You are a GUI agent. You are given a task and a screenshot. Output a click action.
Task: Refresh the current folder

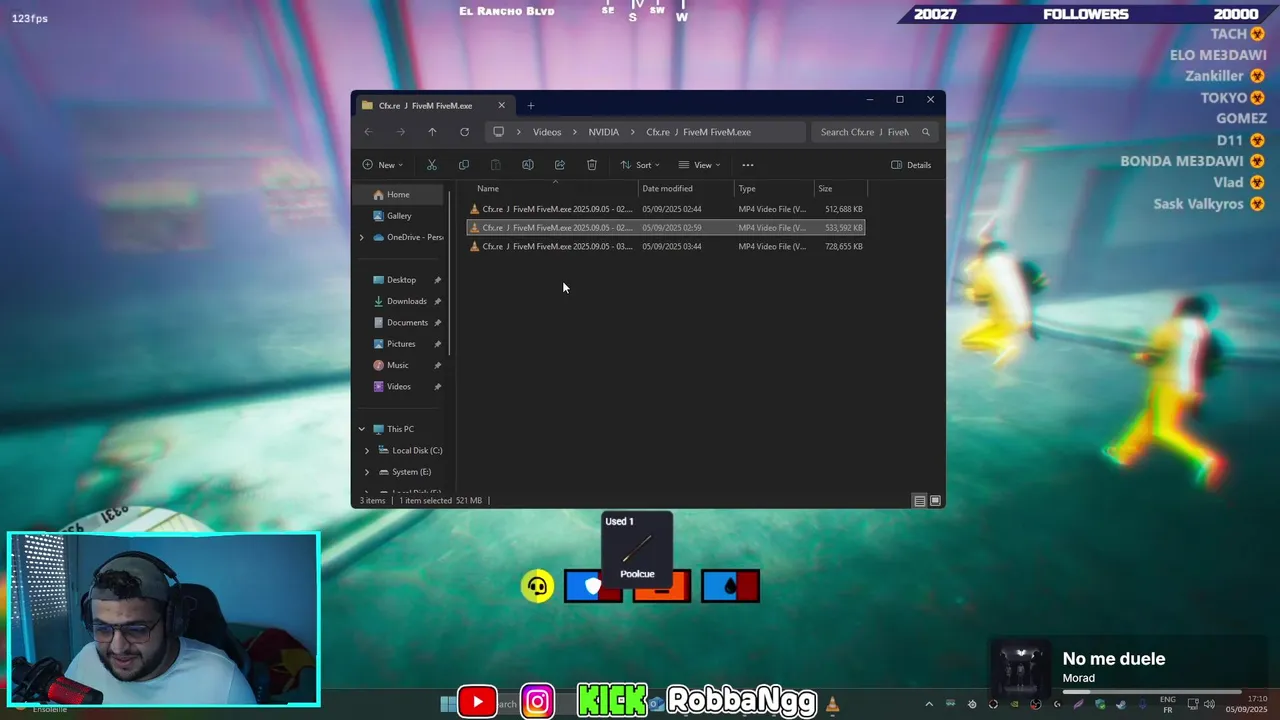pos(464,132)
